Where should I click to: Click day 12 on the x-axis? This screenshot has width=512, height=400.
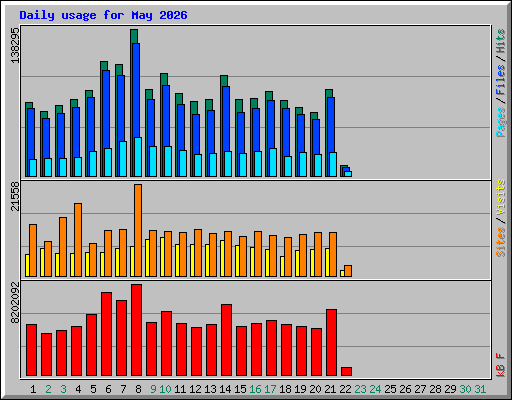pos(195,389)
